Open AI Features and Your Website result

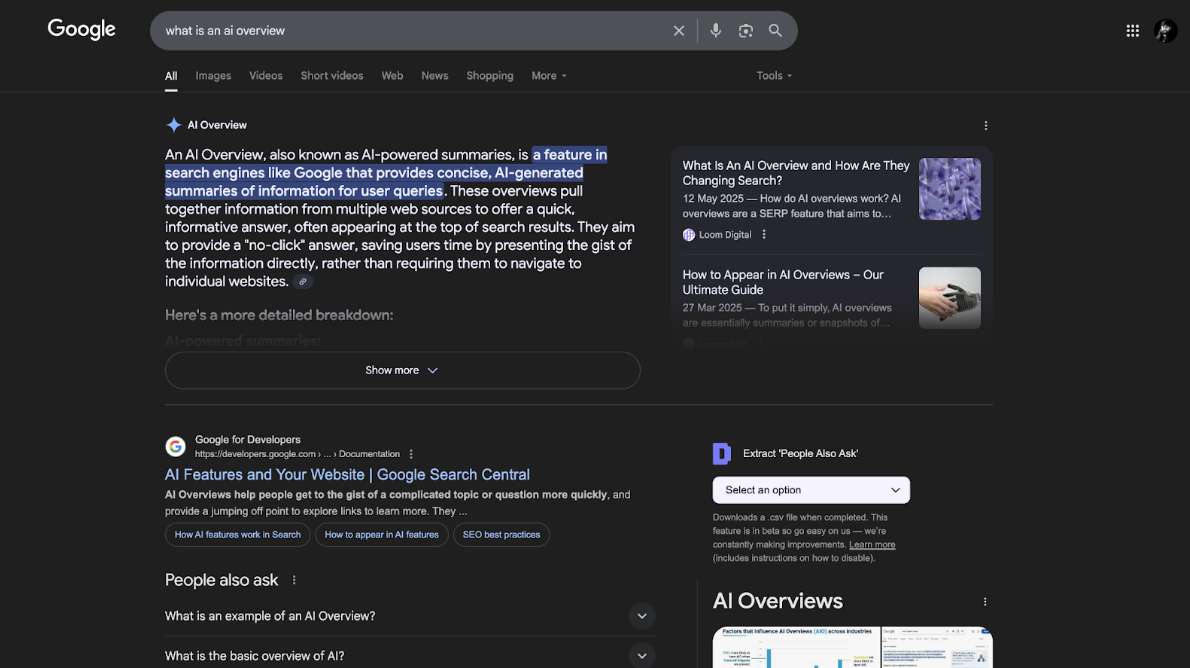pyautogui.click(x=347, y=474)
